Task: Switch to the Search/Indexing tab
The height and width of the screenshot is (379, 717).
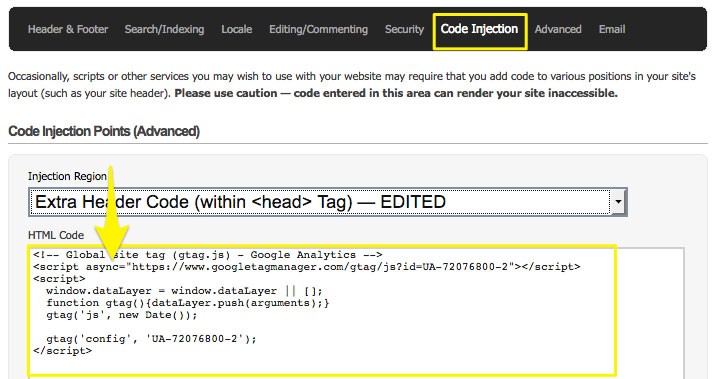Action: [164, 29]
